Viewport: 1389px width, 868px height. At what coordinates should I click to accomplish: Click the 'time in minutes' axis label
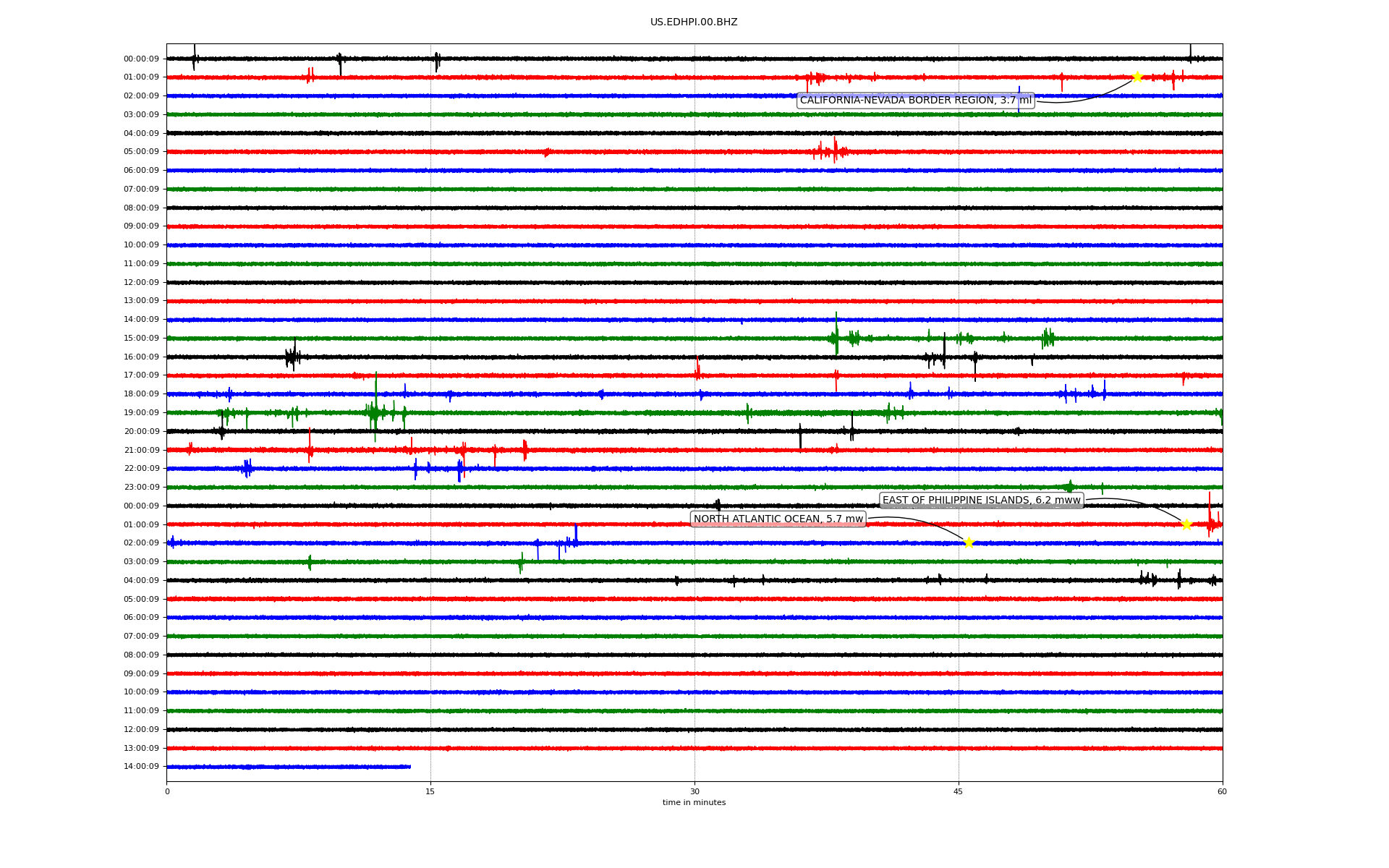(x=694, y=803)
